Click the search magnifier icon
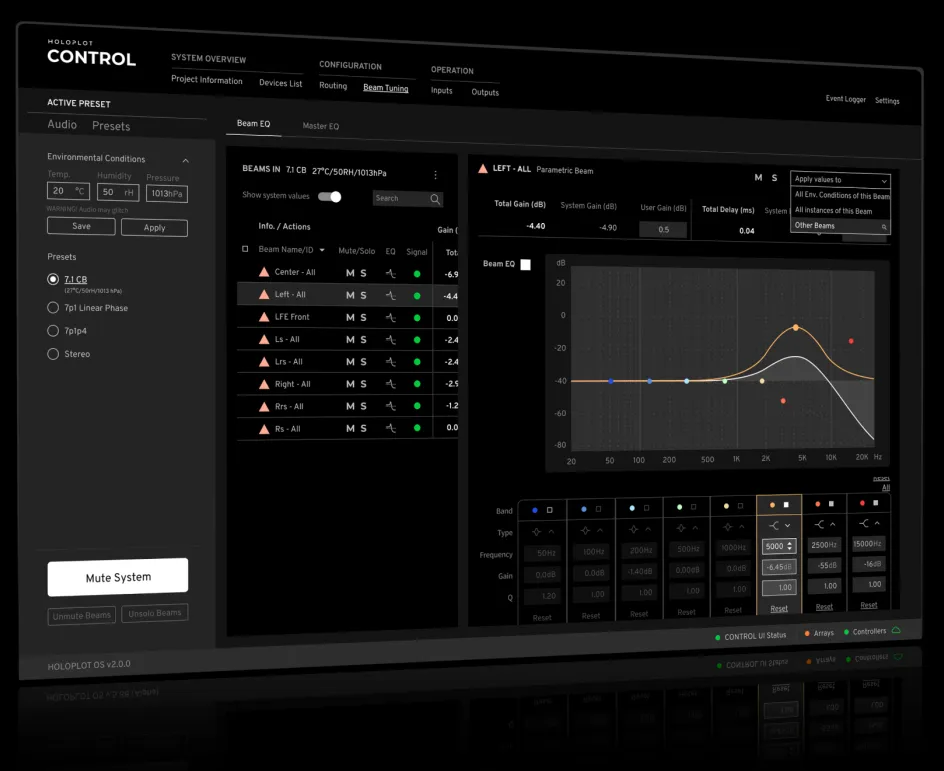 pos(435,199)
